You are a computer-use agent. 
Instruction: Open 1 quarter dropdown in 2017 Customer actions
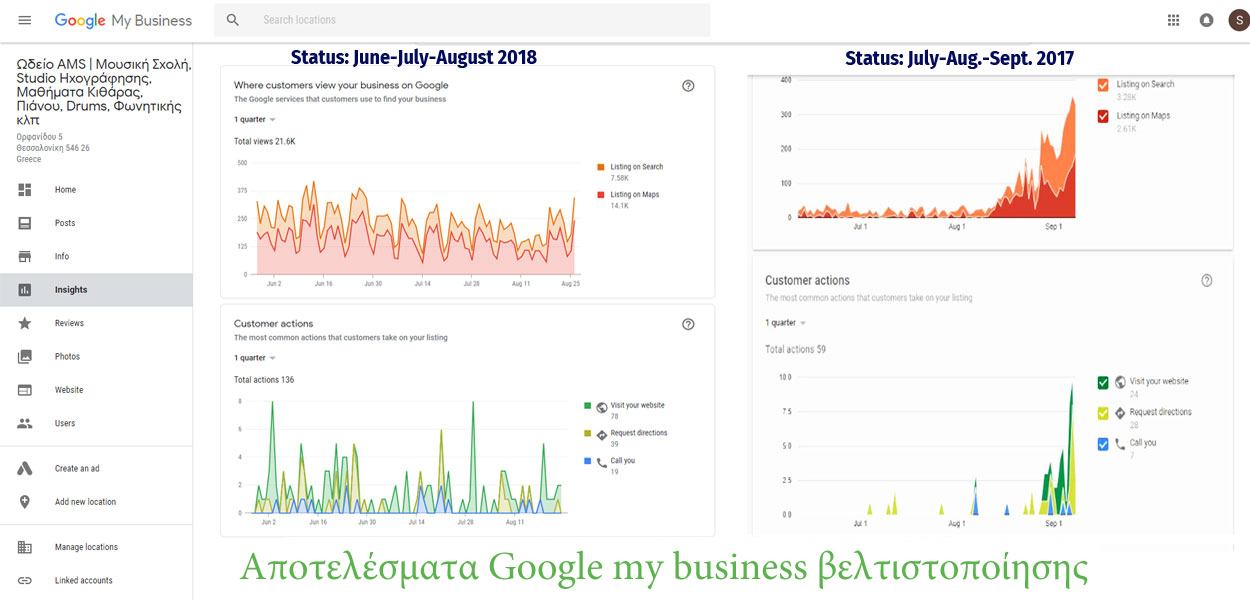tap(786, 323)
